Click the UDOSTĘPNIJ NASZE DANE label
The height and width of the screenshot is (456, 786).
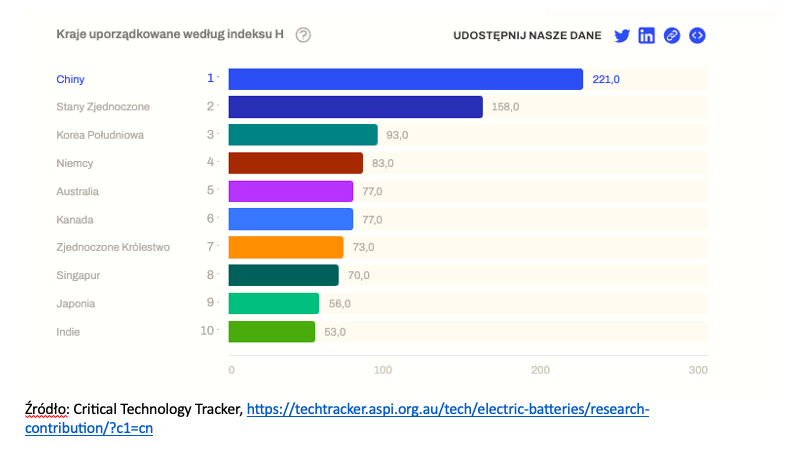(x=527, y=36)
